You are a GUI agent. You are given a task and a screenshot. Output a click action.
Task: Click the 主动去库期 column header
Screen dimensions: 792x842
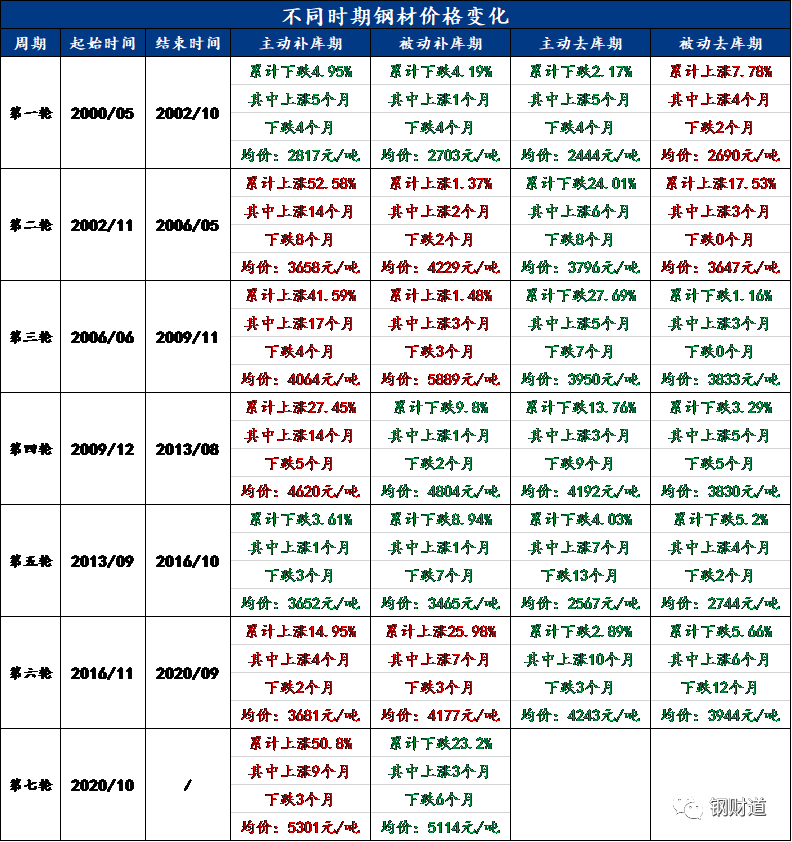point(580,44)
